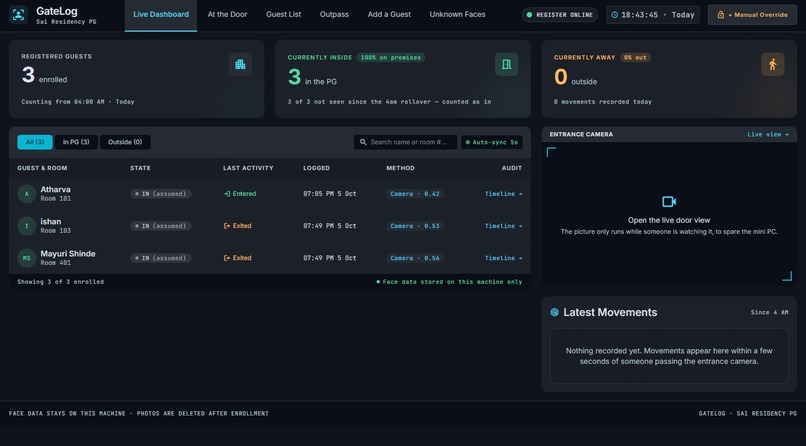Click 0 movements recorded today text
The image size is (806, 446).
(603, 102)
